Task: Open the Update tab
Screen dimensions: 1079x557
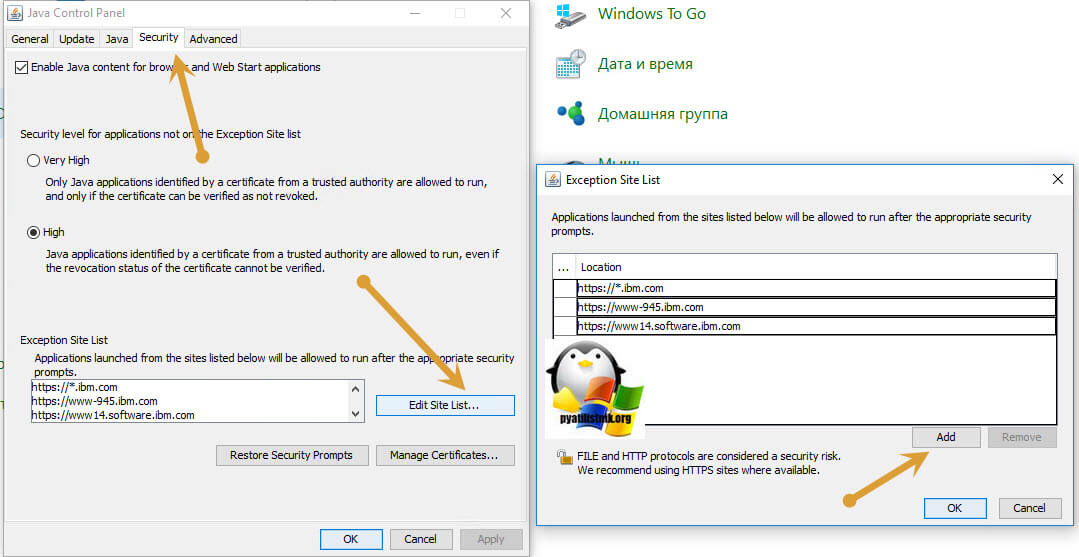Action: pos(77,39)
